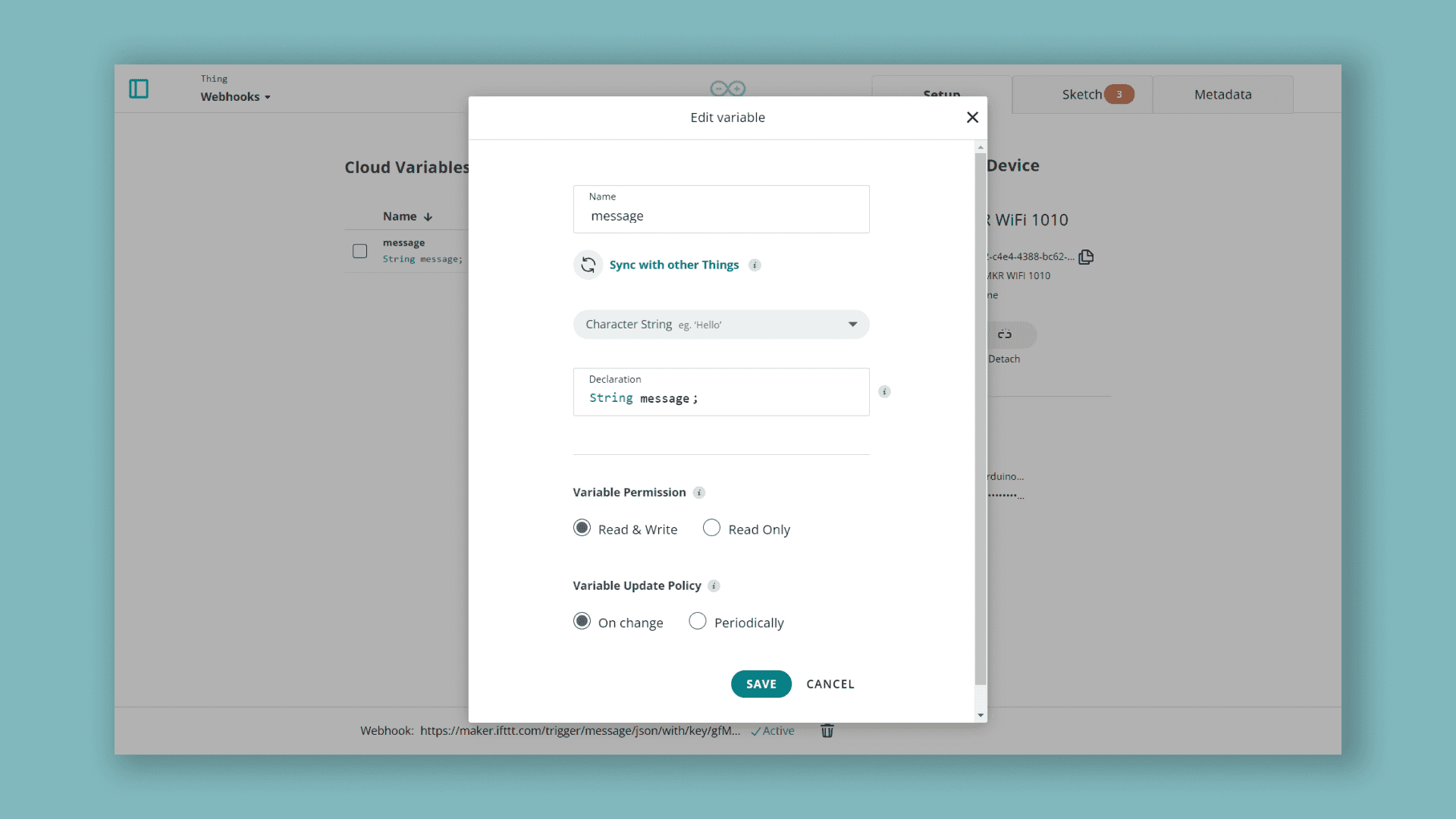This screenshot has height=819, width=1456.
Task: Click Variable Update Policy info icon
Action: 714,586
